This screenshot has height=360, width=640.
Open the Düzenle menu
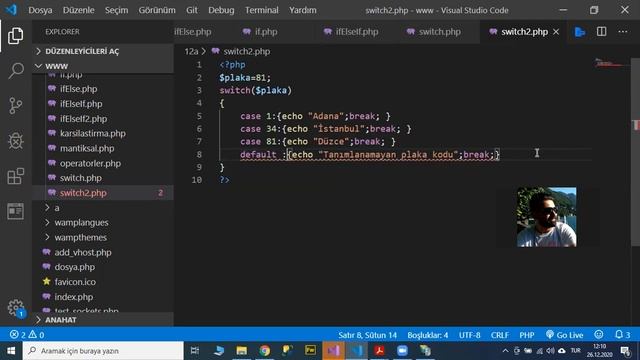click(78, 10)
